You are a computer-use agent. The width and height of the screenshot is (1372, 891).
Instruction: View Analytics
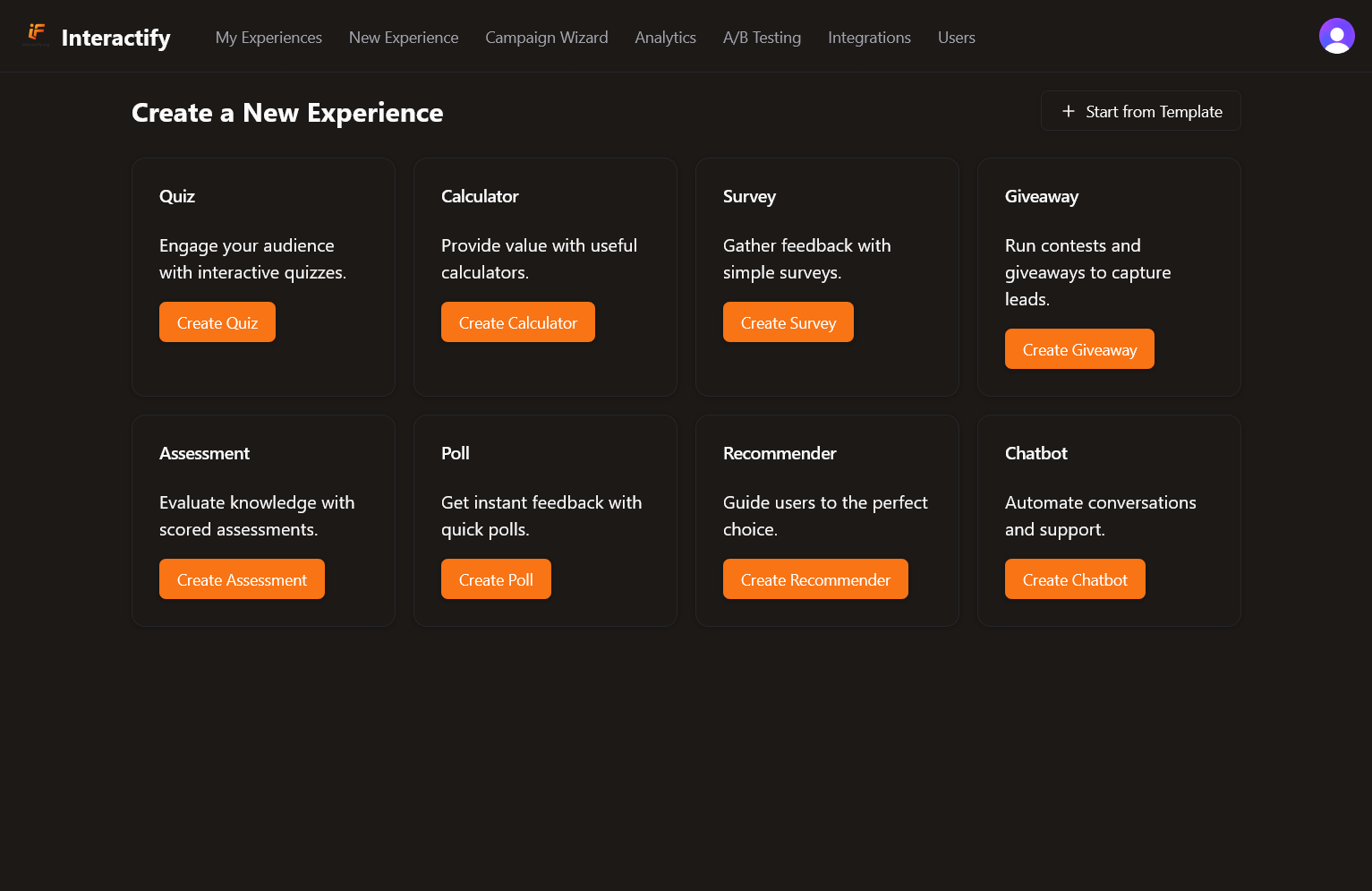click(665, 38)
